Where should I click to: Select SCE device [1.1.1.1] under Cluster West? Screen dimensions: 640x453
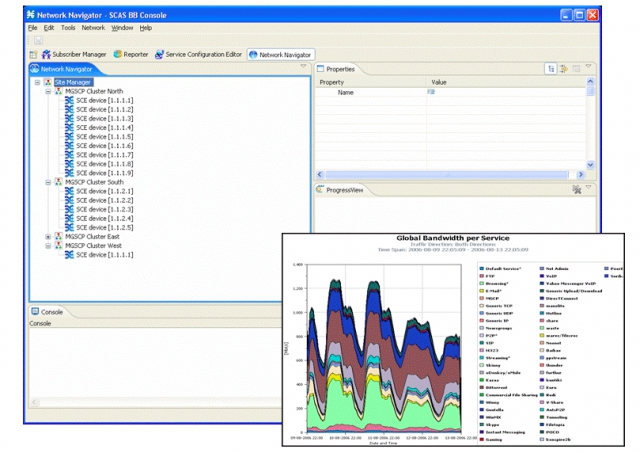pyautogui.click(x=104, y=255)
